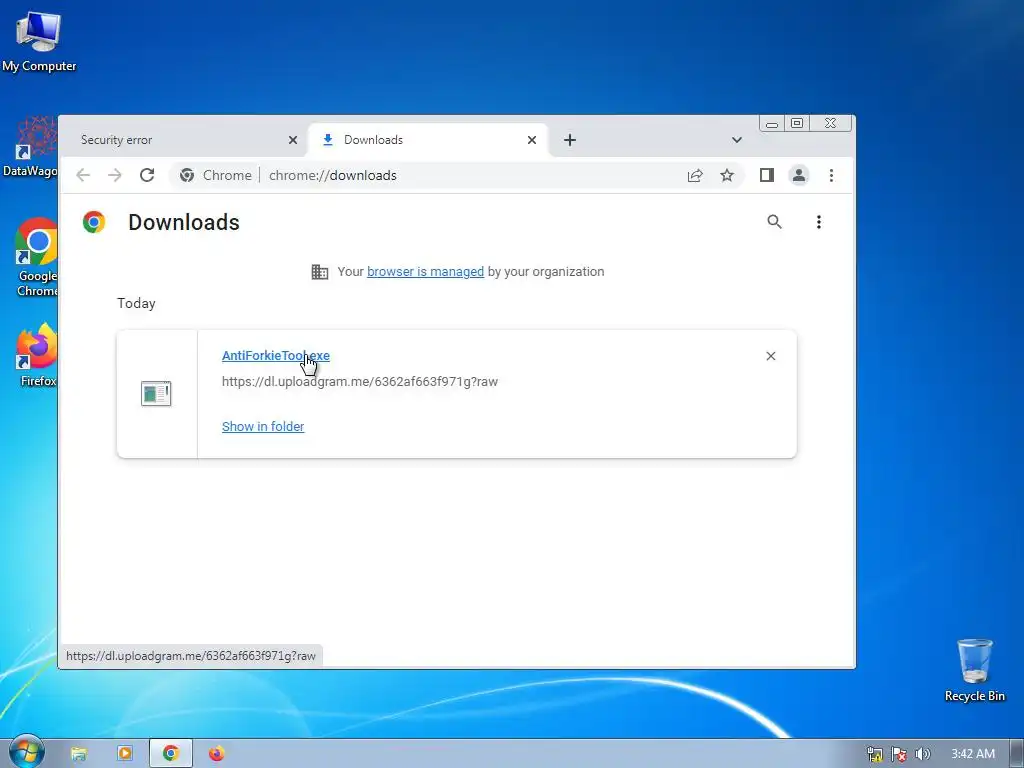Open the Recycle Bin

pos(974,670)
